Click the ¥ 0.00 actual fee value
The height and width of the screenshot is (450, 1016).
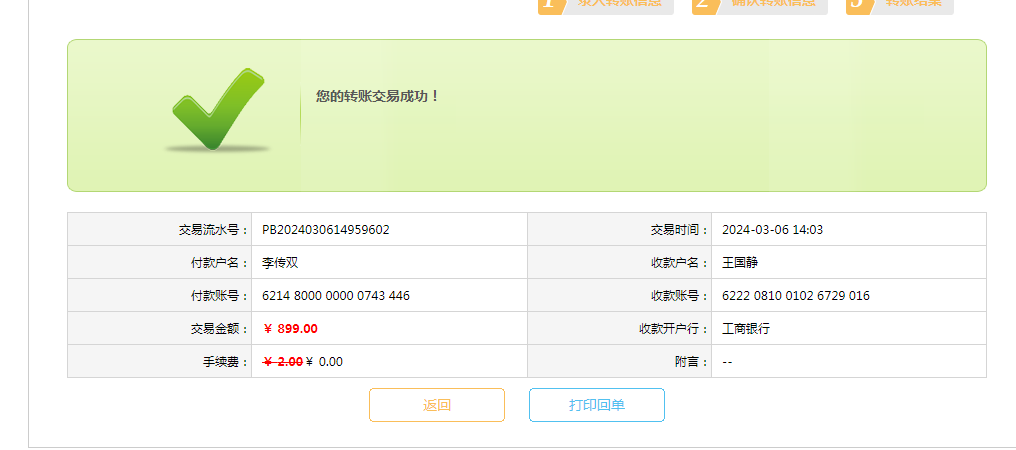click(324, 362)
